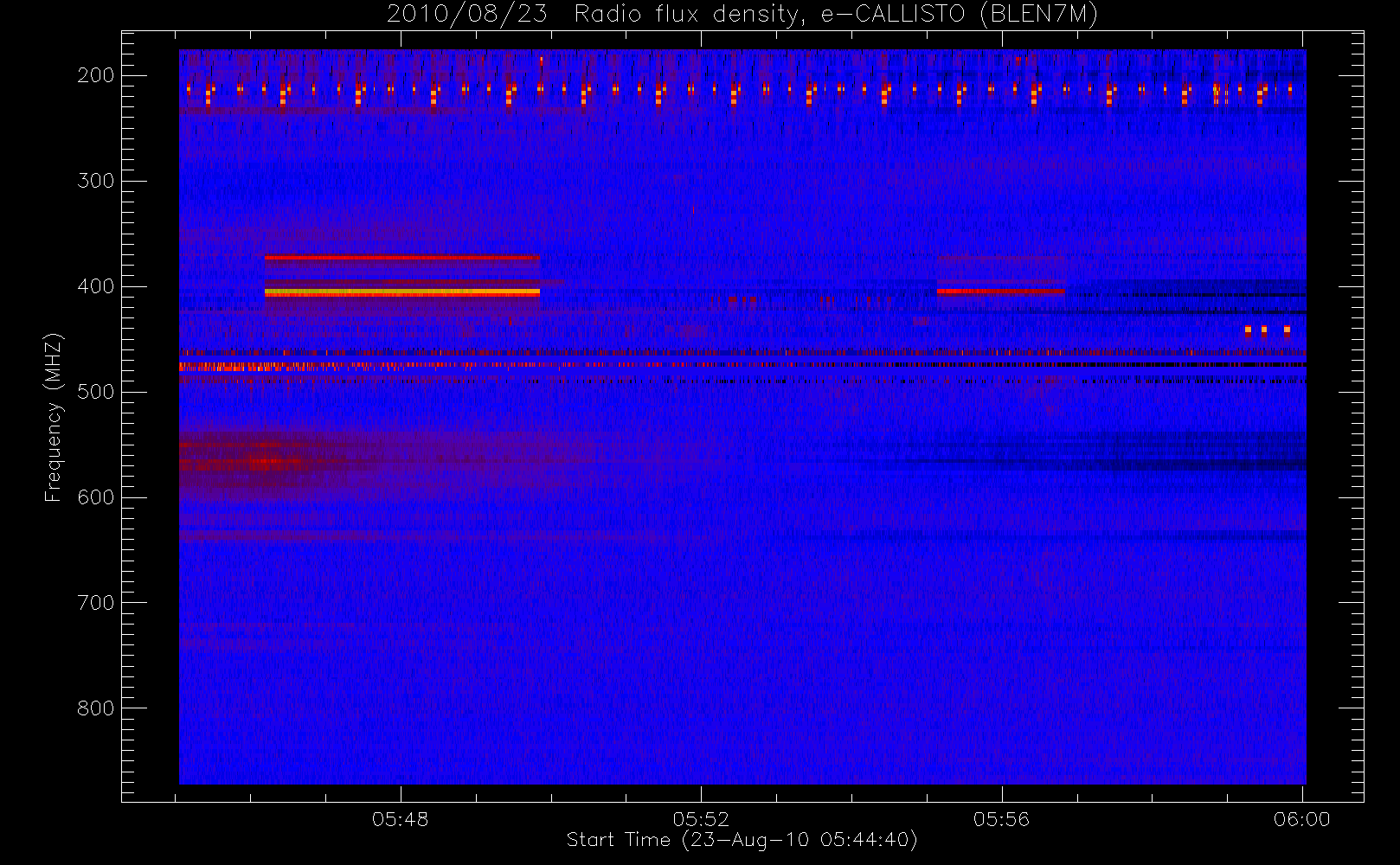The height and width of the screenshot is (865, 1400).
Task: Click the 700 frequency tick label
Action: (x=95, y=603)
